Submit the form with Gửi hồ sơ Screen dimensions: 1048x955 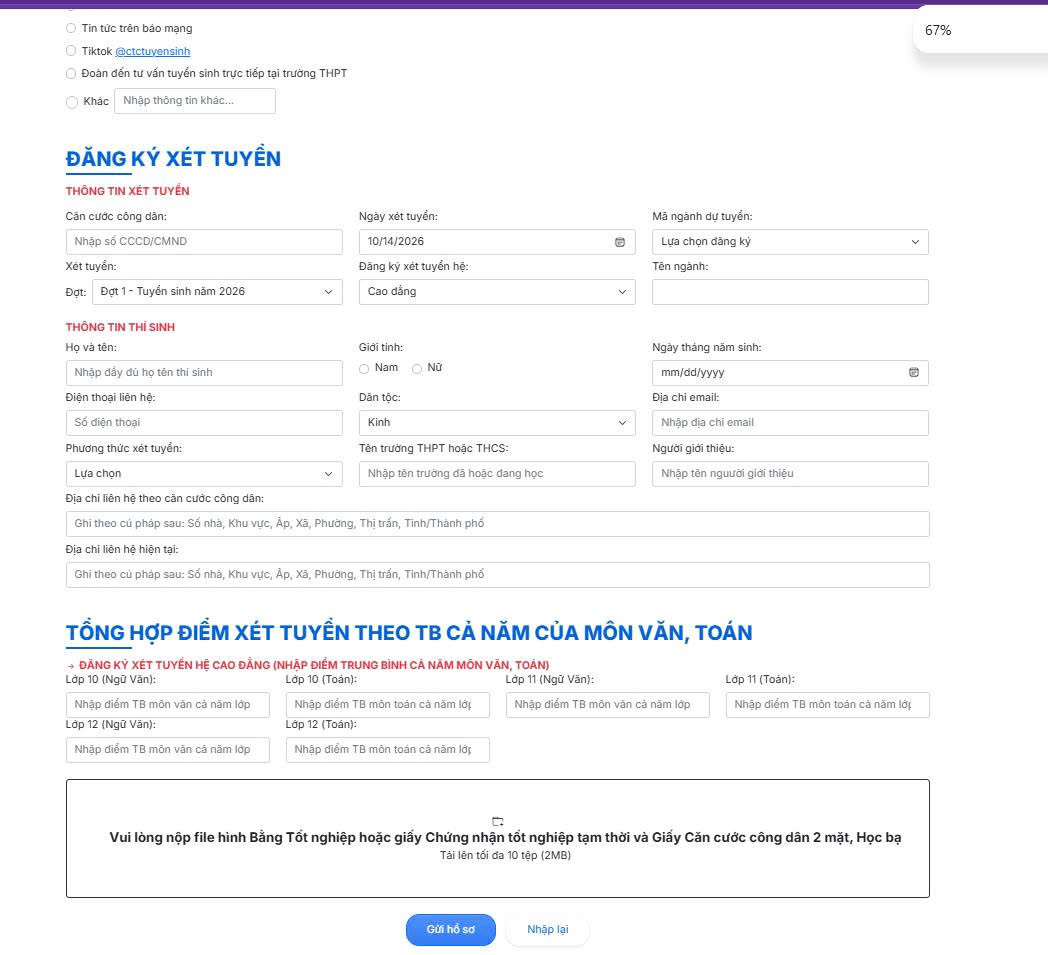pyautogui.click(x=450, y=930)
